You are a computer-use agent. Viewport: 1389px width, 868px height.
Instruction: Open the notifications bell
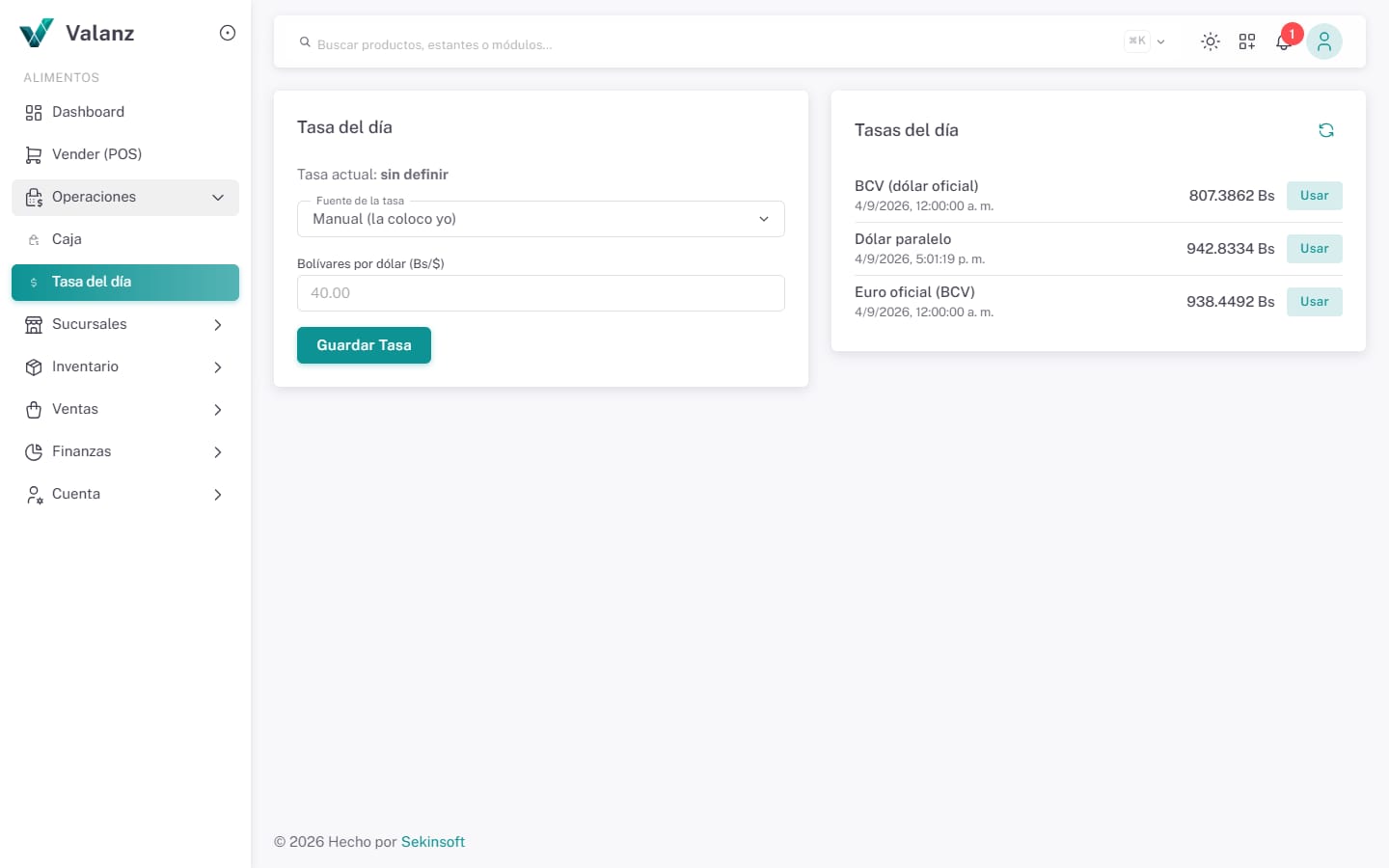[1283, 41]
